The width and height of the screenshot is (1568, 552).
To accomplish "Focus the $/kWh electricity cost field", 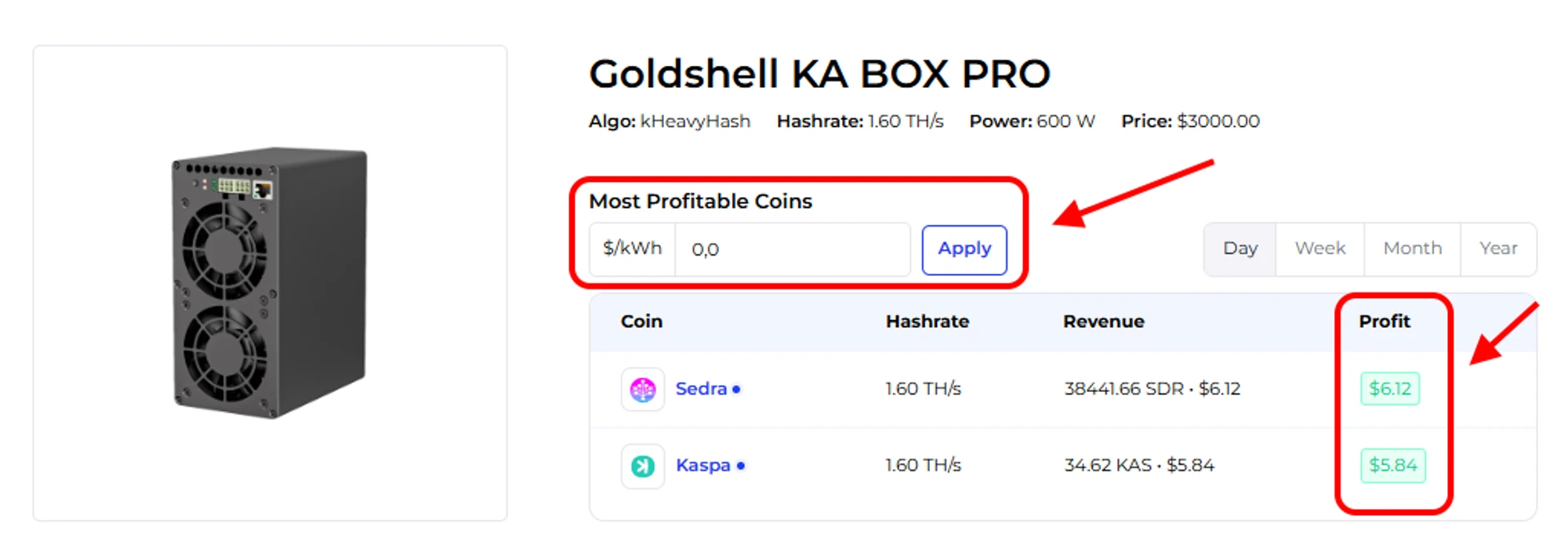I will pyautogui.click(x=792, y=249).
